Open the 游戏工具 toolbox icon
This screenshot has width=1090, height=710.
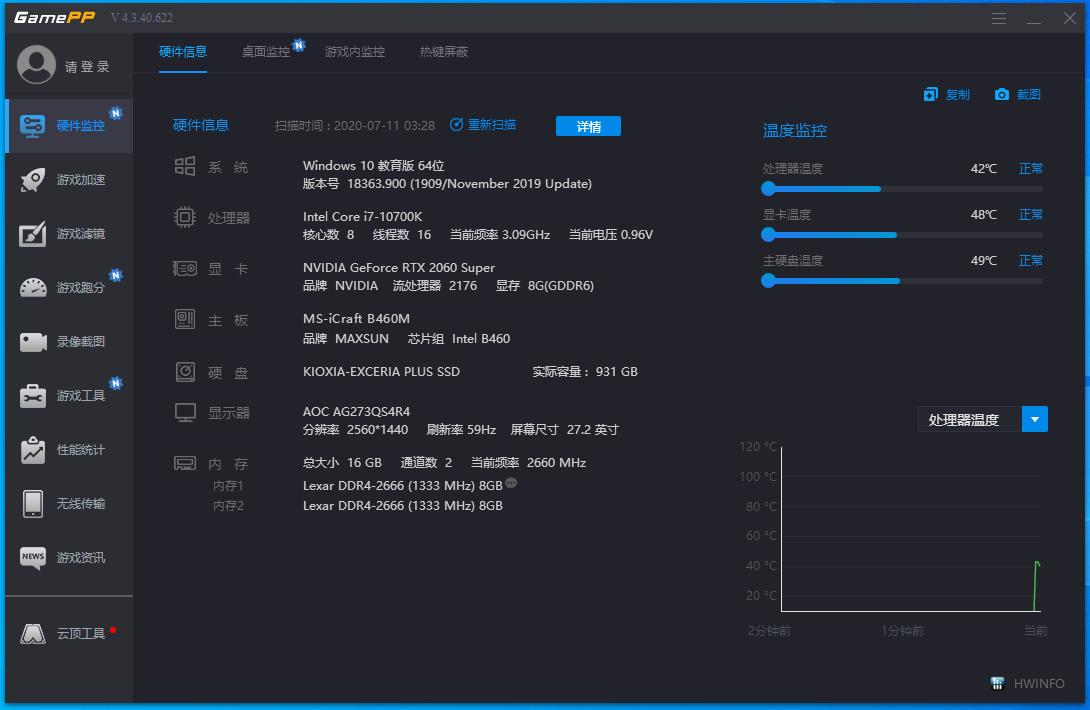33,396
